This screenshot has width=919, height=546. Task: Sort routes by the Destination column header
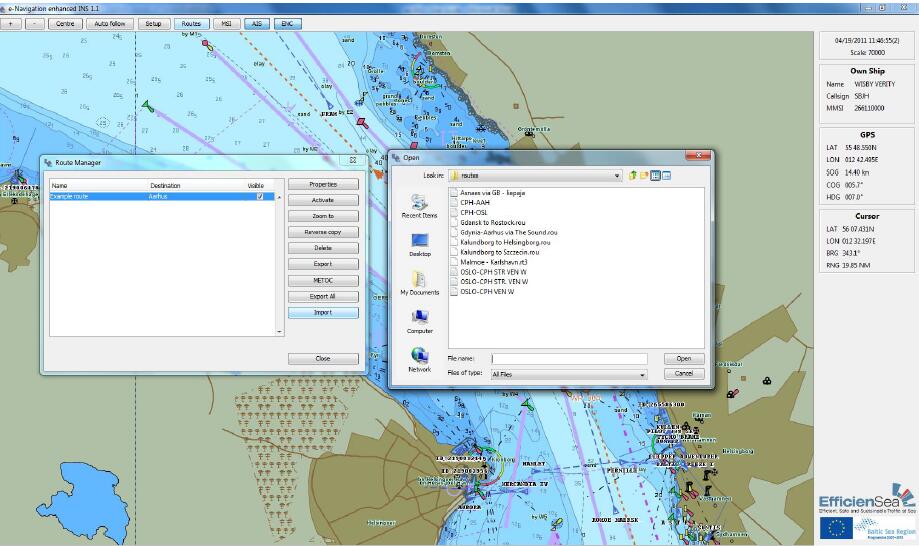[165, 186]
